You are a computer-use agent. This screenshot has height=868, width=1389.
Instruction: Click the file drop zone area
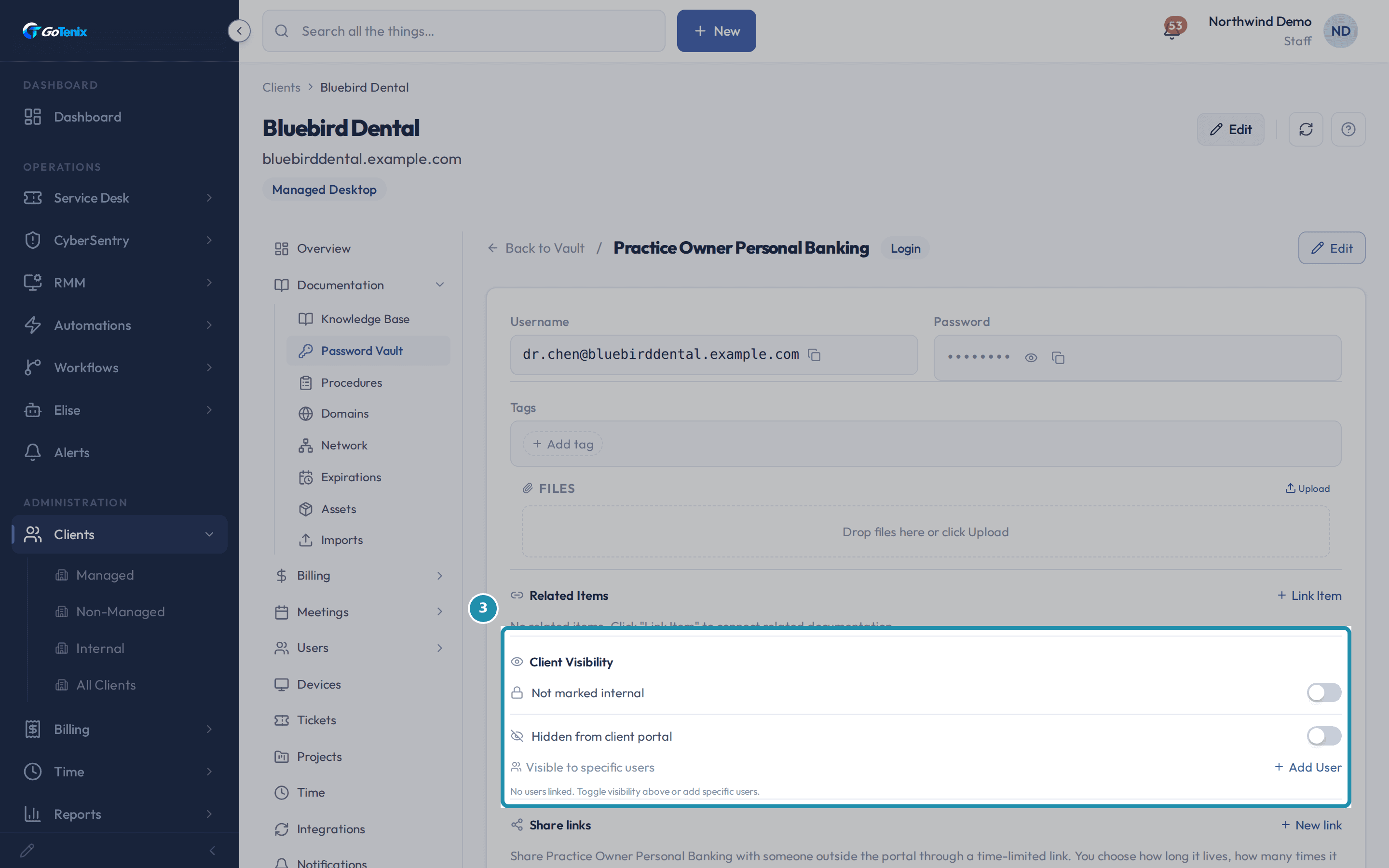coord(925,531)
